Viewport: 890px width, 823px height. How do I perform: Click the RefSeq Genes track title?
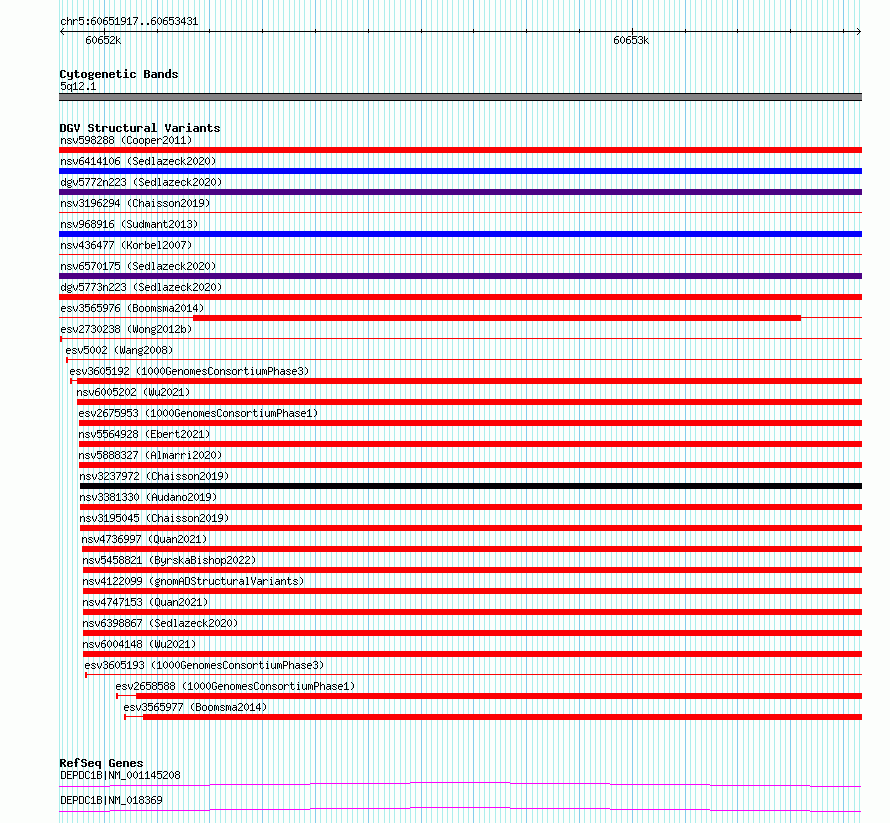[101, 763]
